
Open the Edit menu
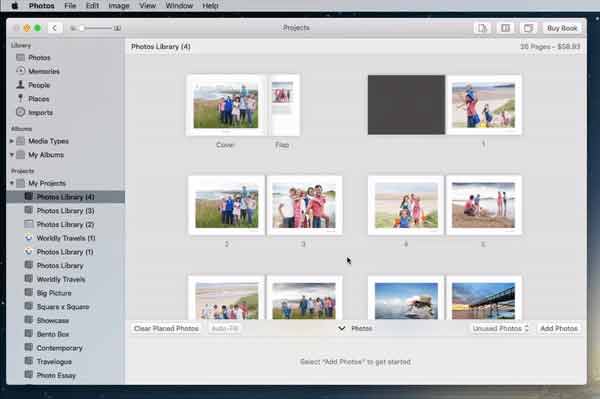[92, 6]
